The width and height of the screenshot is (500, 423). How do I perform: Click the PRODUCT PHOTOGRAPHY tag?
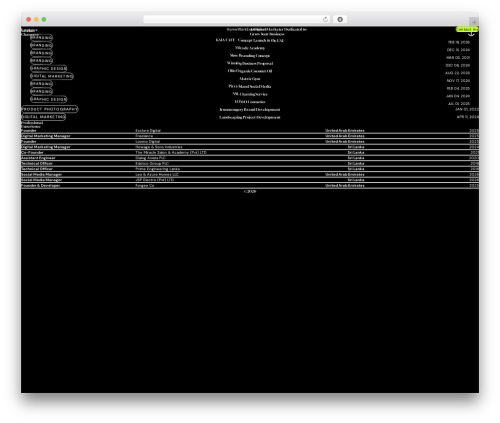click(50, 109)
